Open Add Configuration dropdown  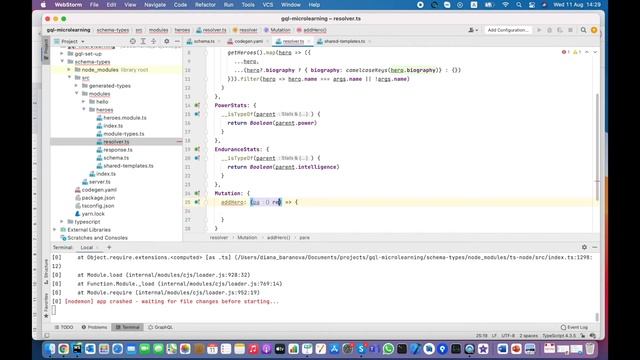click(x=508, y=30)
